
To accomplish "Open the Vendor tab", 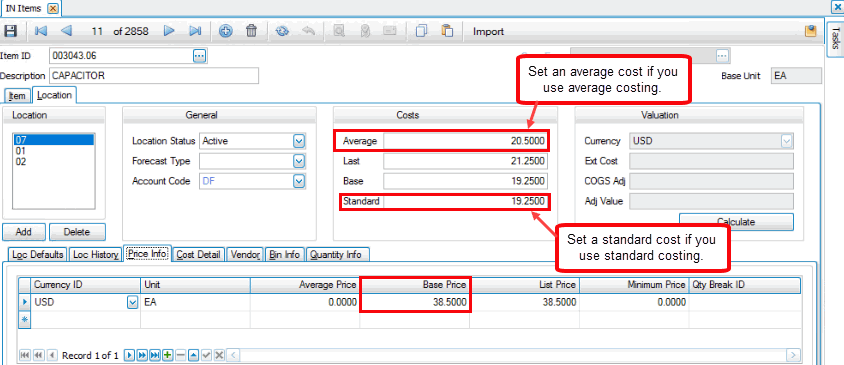I will 245,255.
